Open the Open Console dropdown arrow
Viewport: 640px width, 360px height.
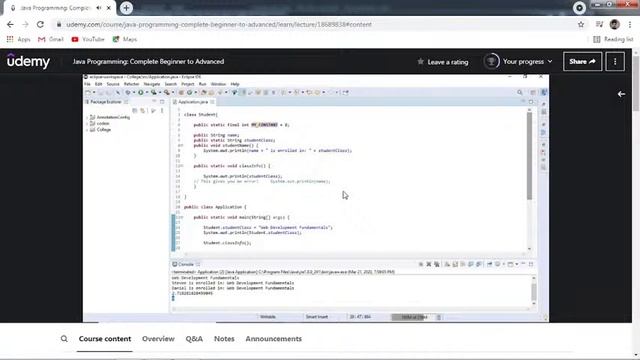[x=517, y=264]
